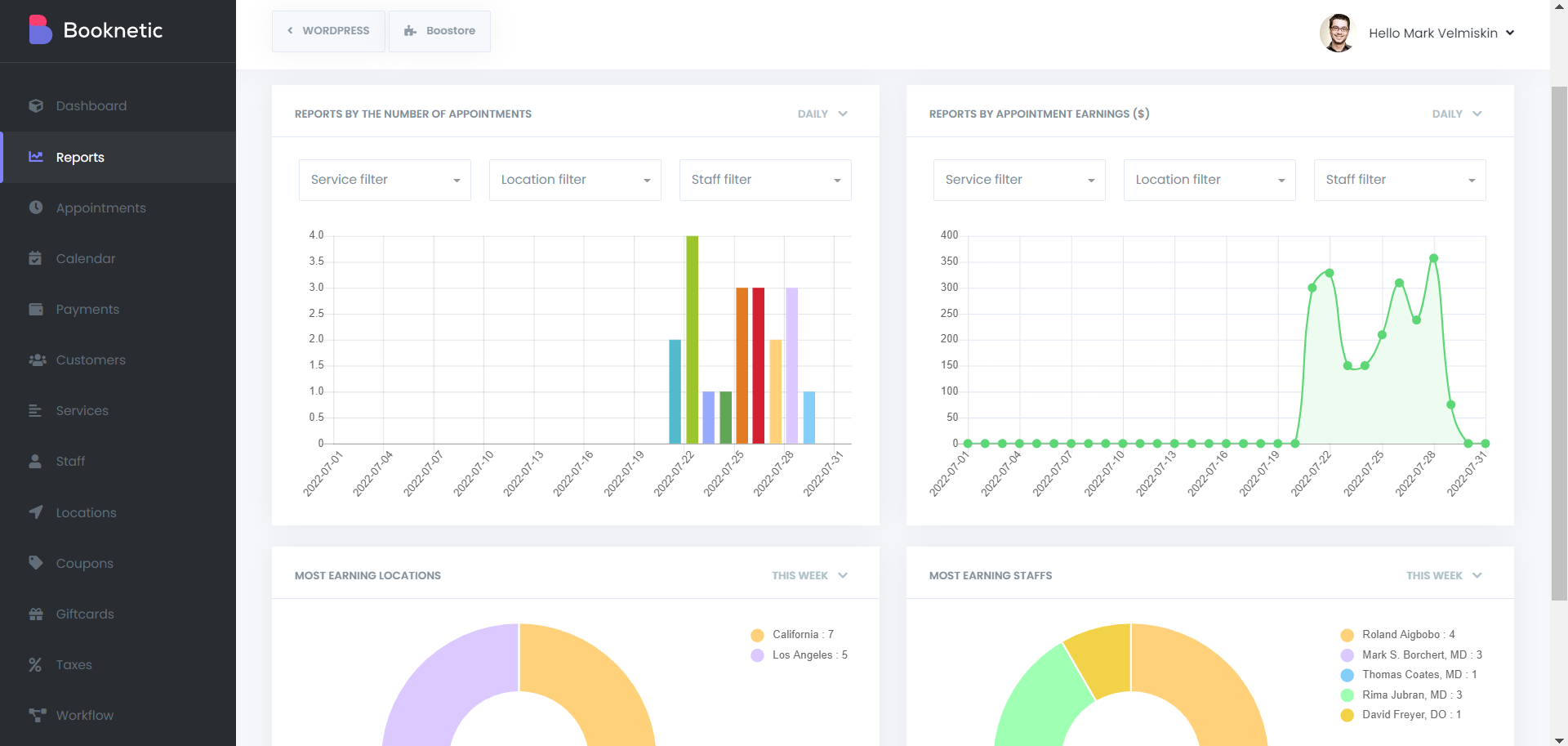Click the 'California : 7' legend text

tap(803, 635)
